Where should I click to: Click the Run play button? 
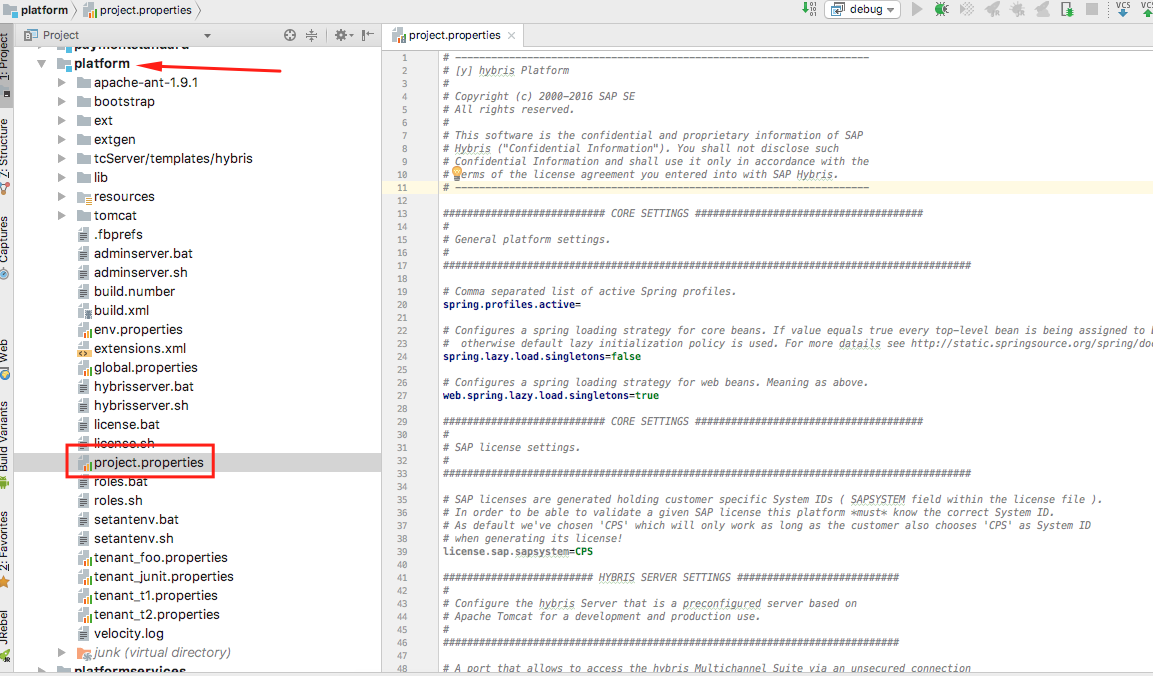pos(916,10)
